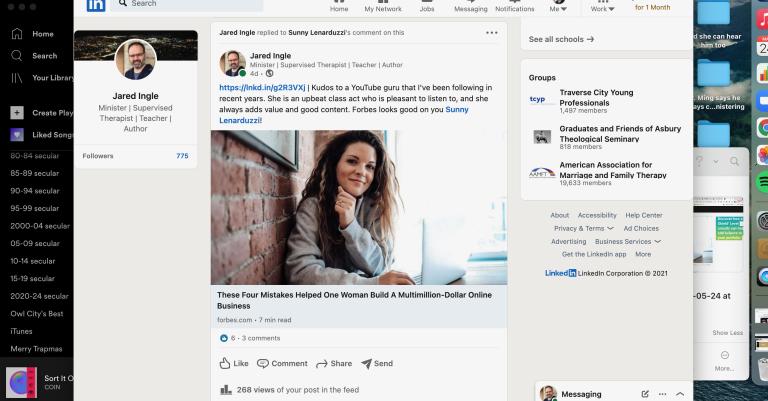The width and height of the screenshot is (768, 401).
Task: Click Traverse City Young Professionals group name
Action: [x=596, y=98]
